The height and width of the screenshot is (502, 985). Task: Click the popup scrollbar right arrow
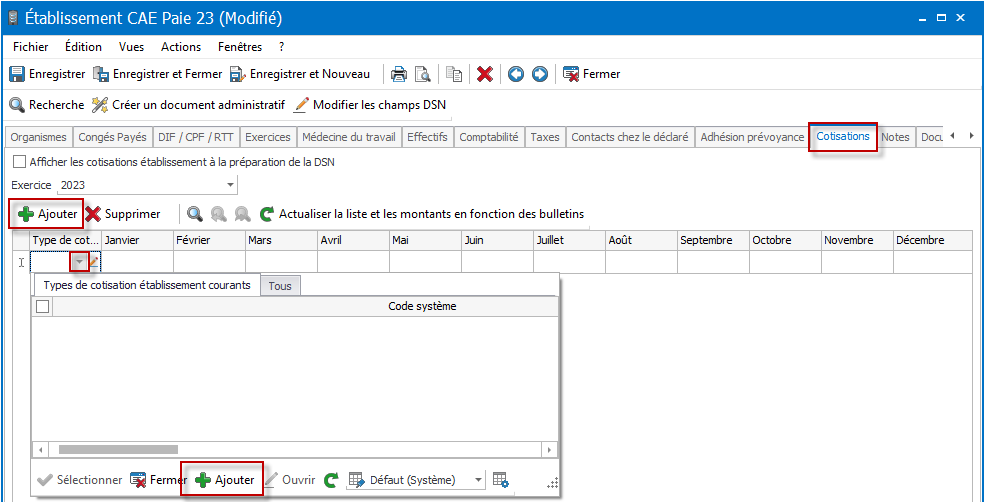pos(550,450)
